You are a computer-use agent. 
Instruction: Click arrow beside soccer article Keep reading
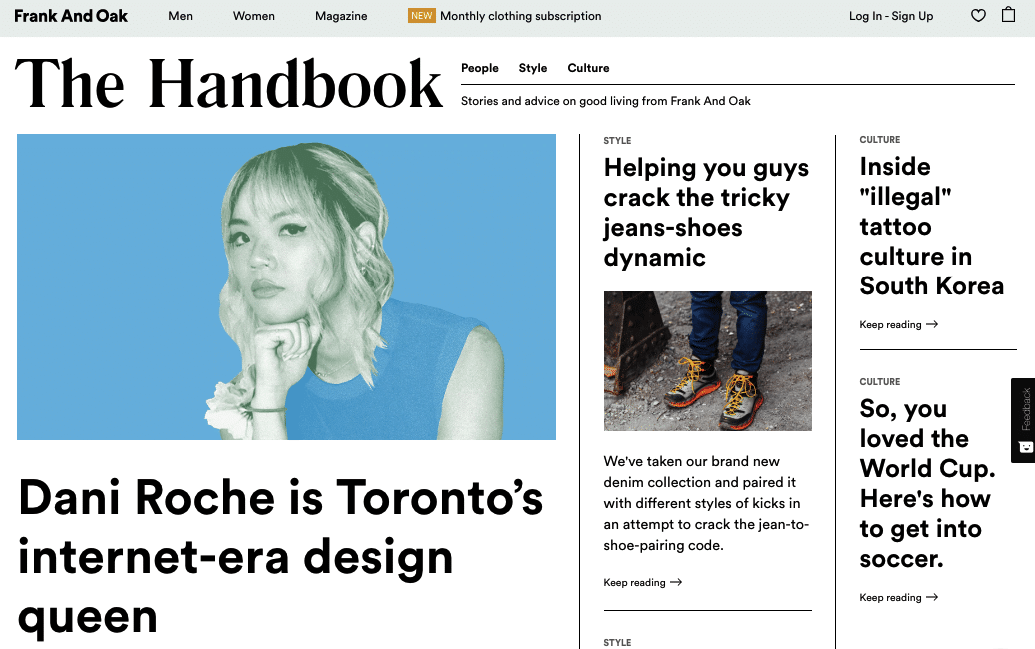pyautogui.click(x=932, y=598)
